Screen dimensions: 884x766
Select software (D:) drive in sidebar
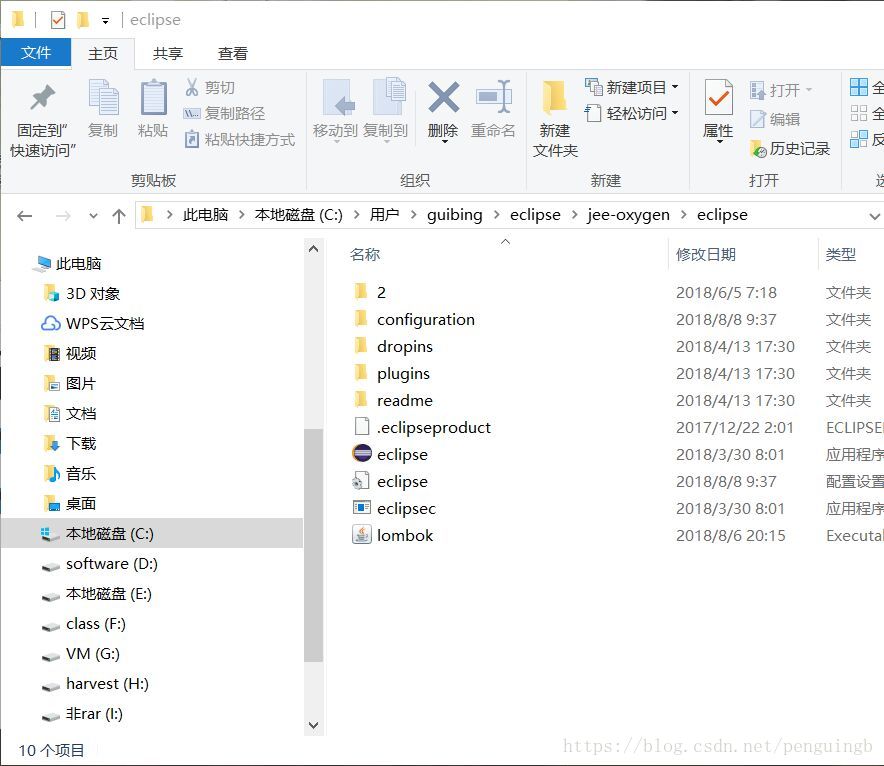pos(100,564)
